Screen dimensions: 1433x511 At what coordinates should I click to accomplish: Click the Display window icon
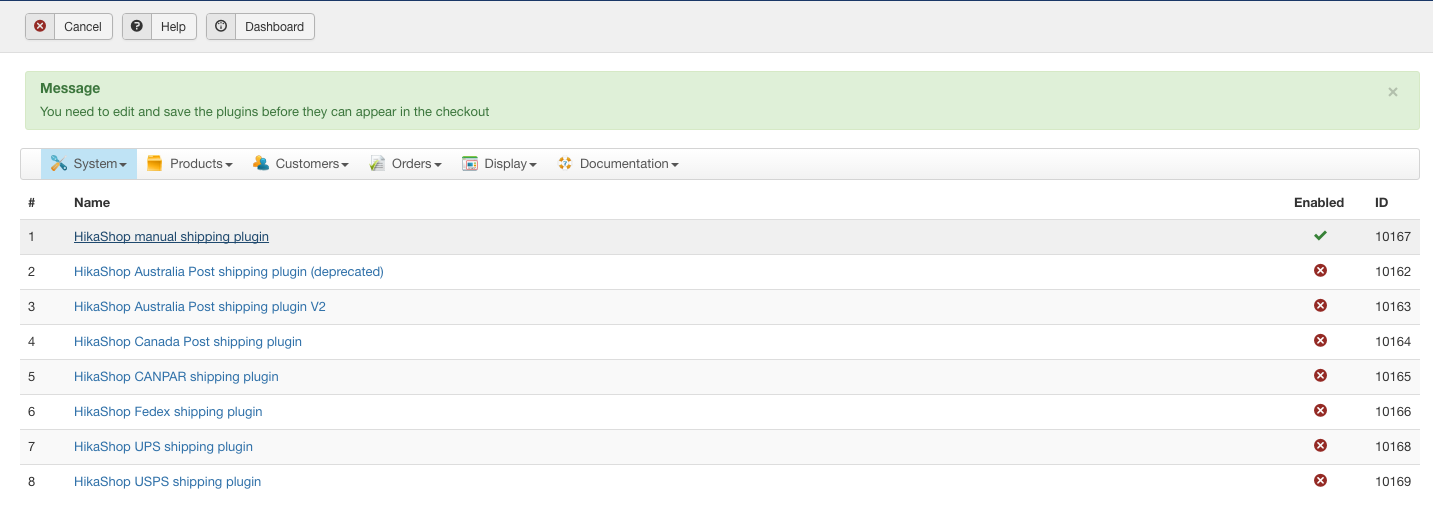[x=470, y=164]
